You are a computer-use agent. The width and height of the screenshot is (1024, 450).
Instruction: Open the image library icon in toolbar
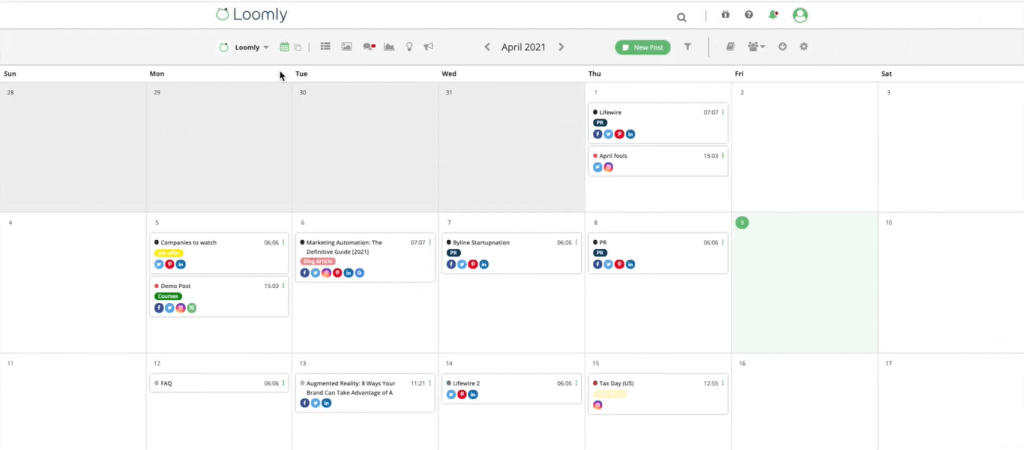[347, 47]
